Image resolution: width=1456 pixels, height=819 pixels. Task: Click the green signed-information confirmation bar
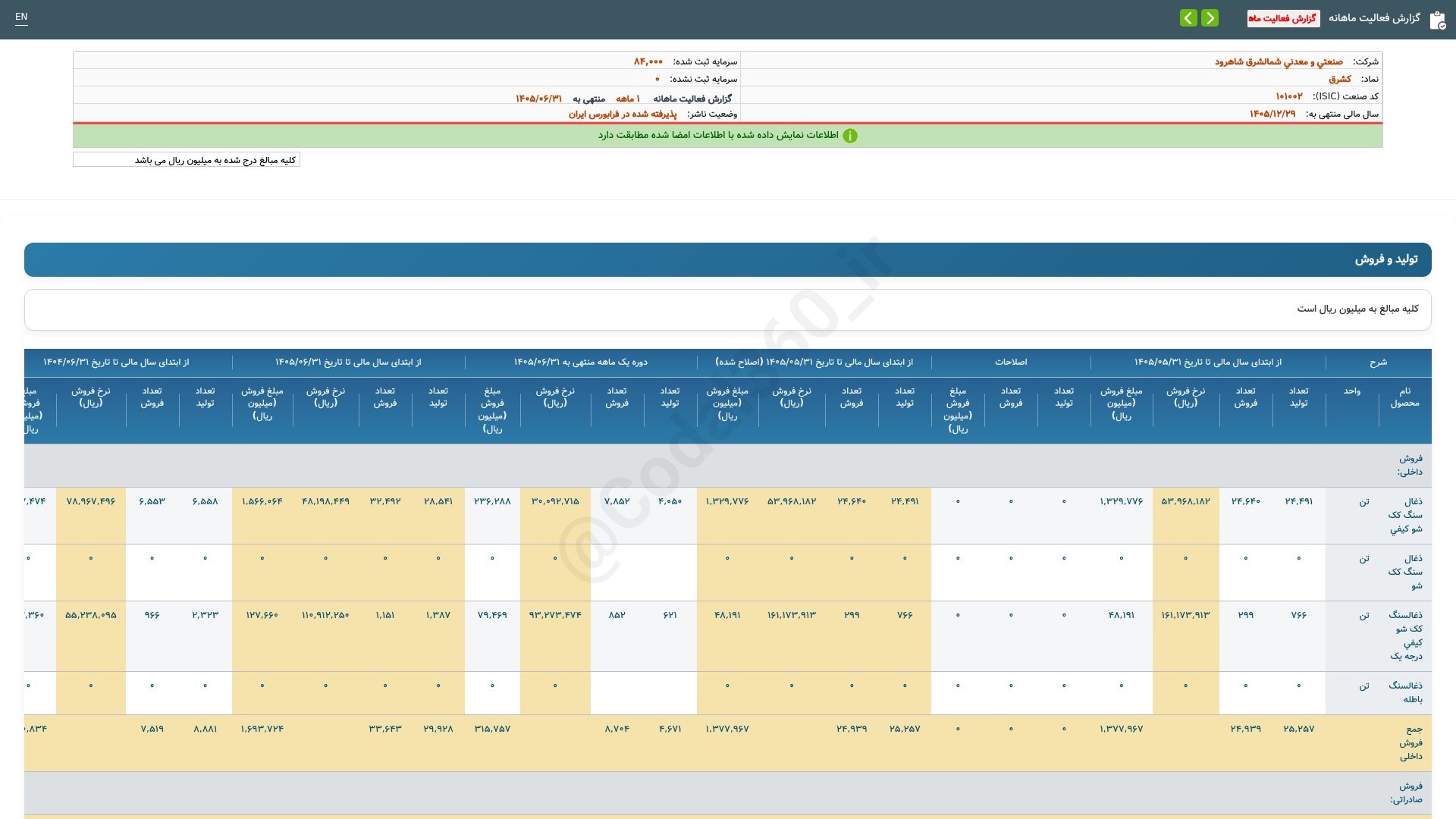coord(728,136)
